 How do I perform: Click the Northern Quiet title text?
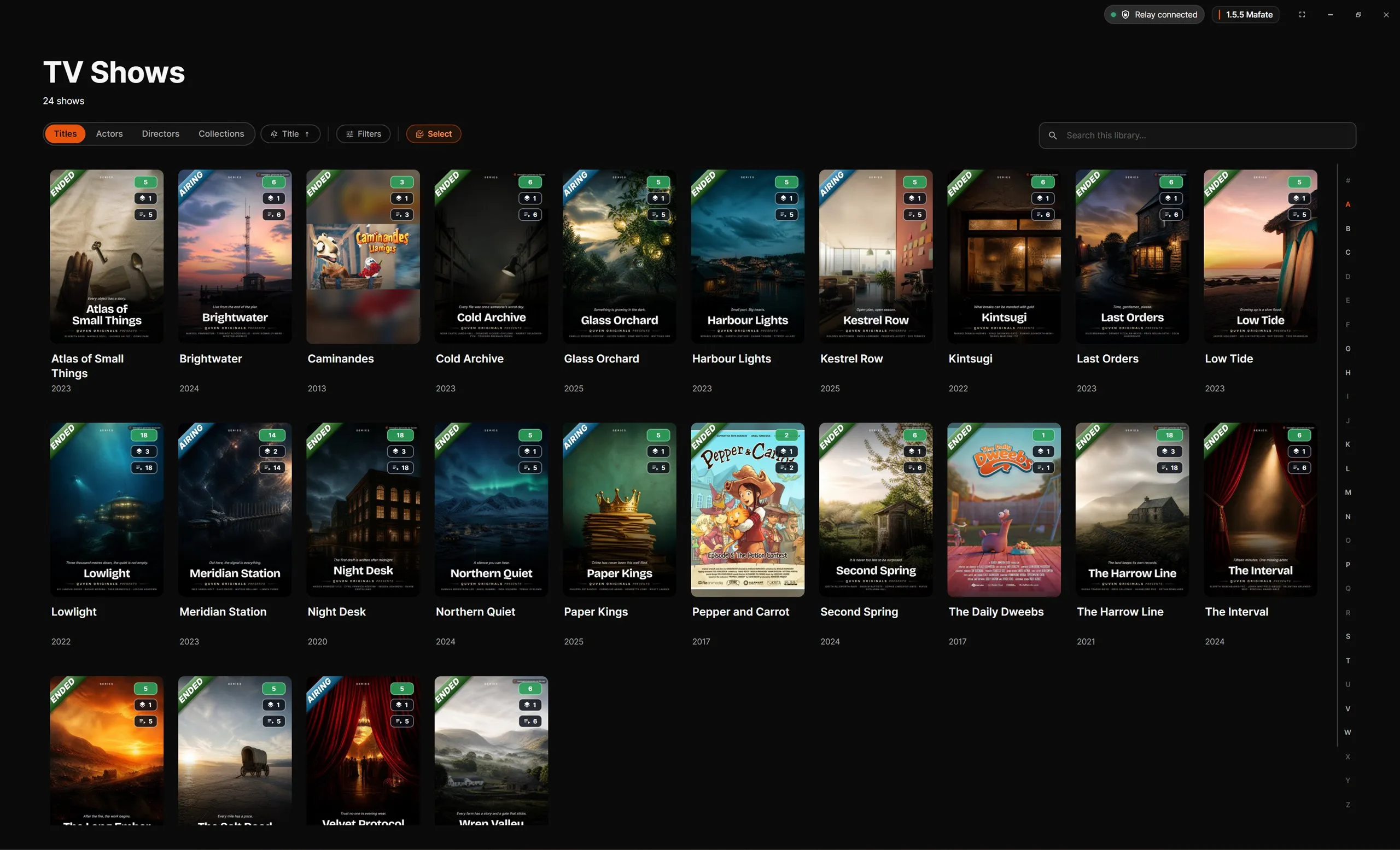[476, 612]
